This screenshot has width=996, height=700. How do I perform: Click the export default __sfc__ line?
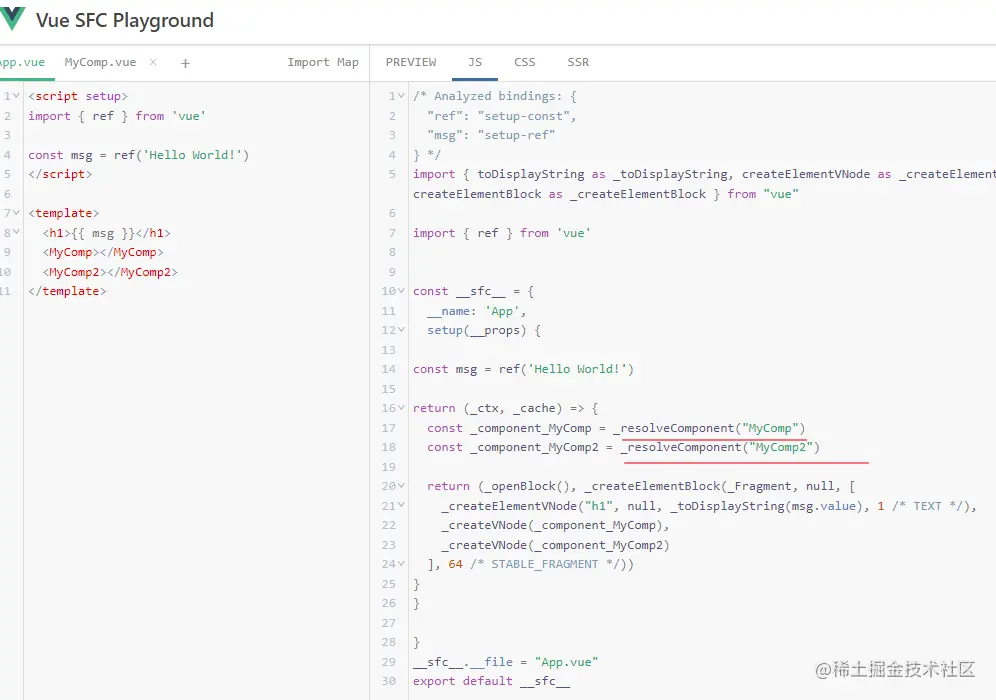point(491,681)
